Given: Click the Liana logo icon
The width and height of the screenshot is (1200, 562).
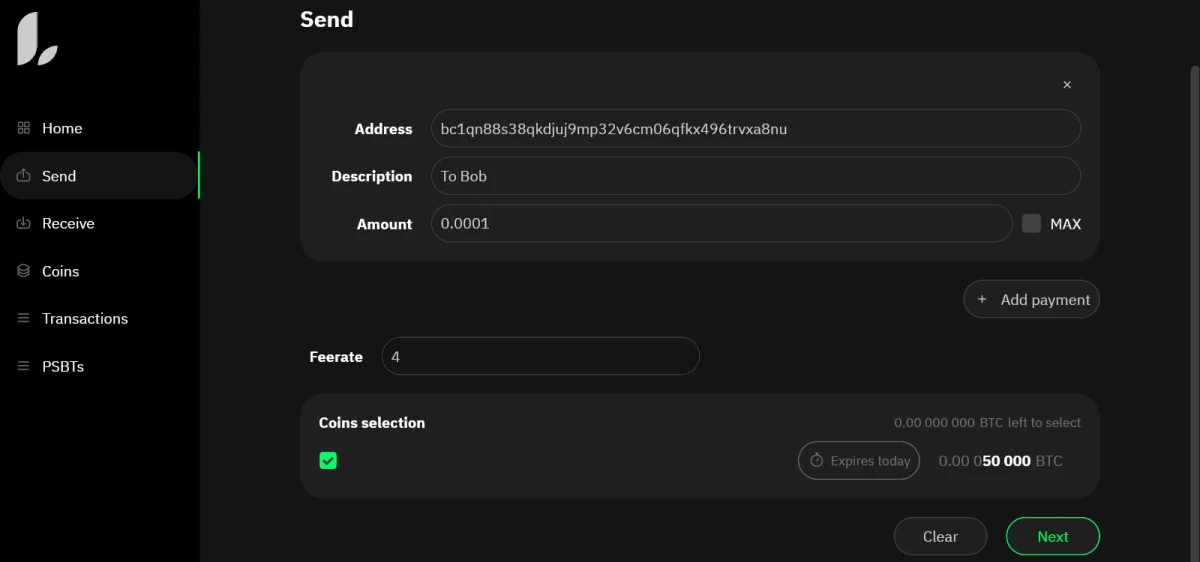Looking at the screenshot, I should pos(37,40).
